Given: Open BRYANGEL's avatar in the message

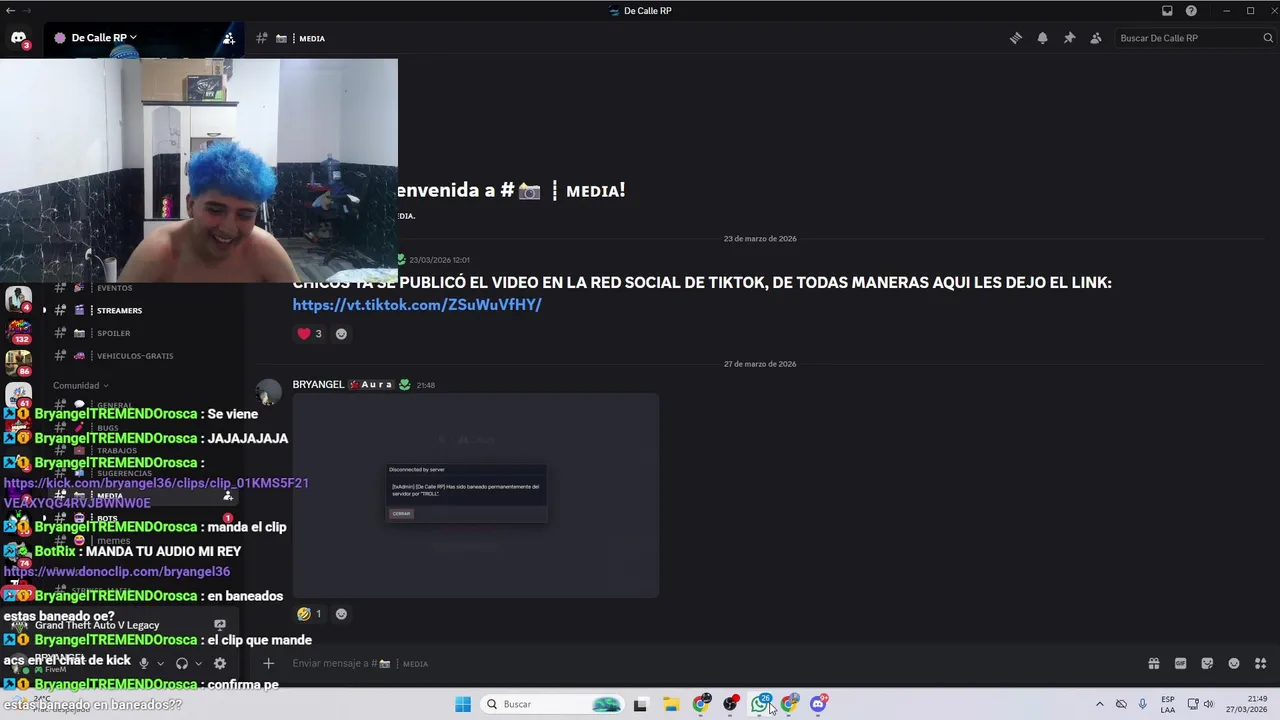Looking at the screenshot, I should (268, 391).
